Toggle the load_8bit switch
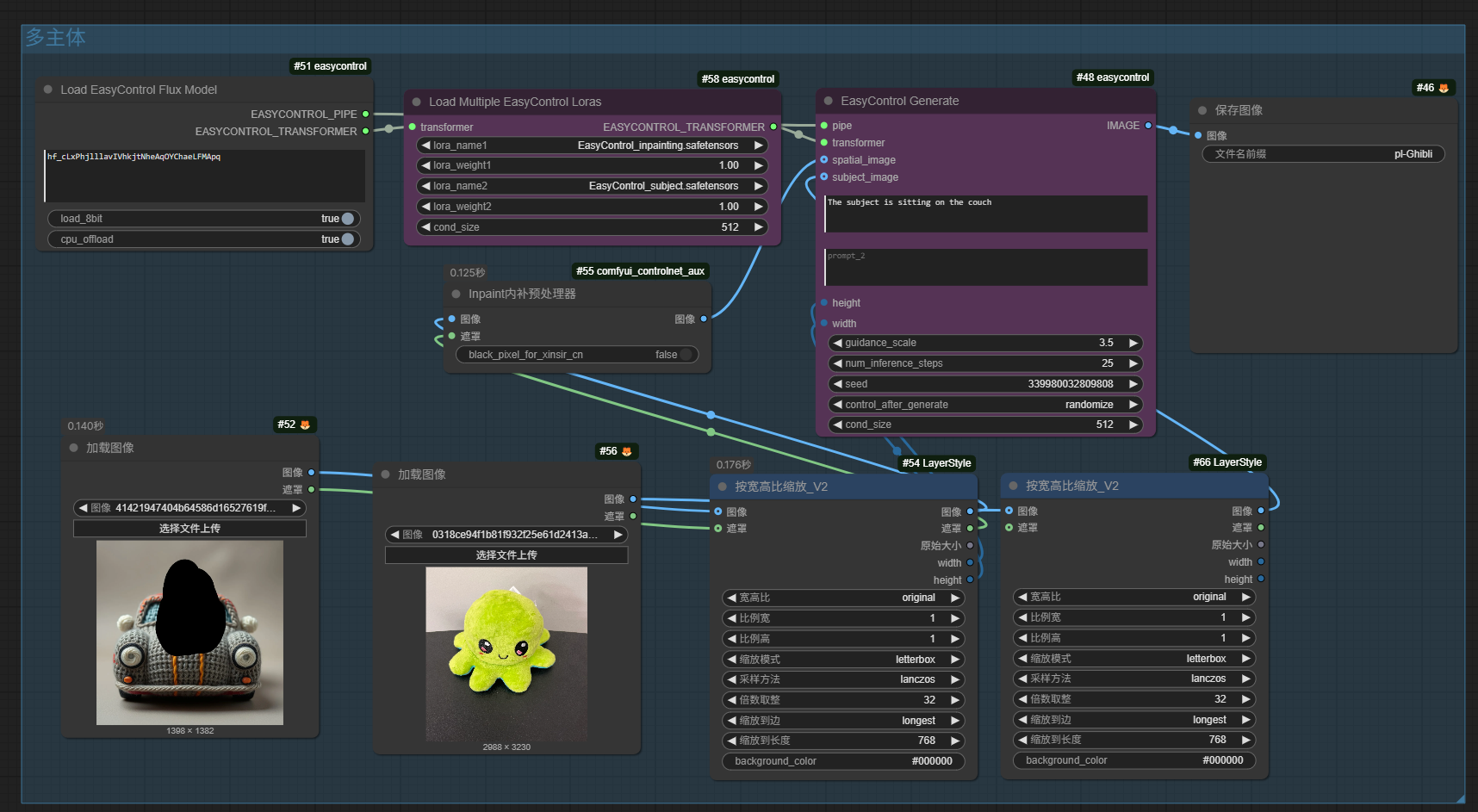 click(348, 219)
